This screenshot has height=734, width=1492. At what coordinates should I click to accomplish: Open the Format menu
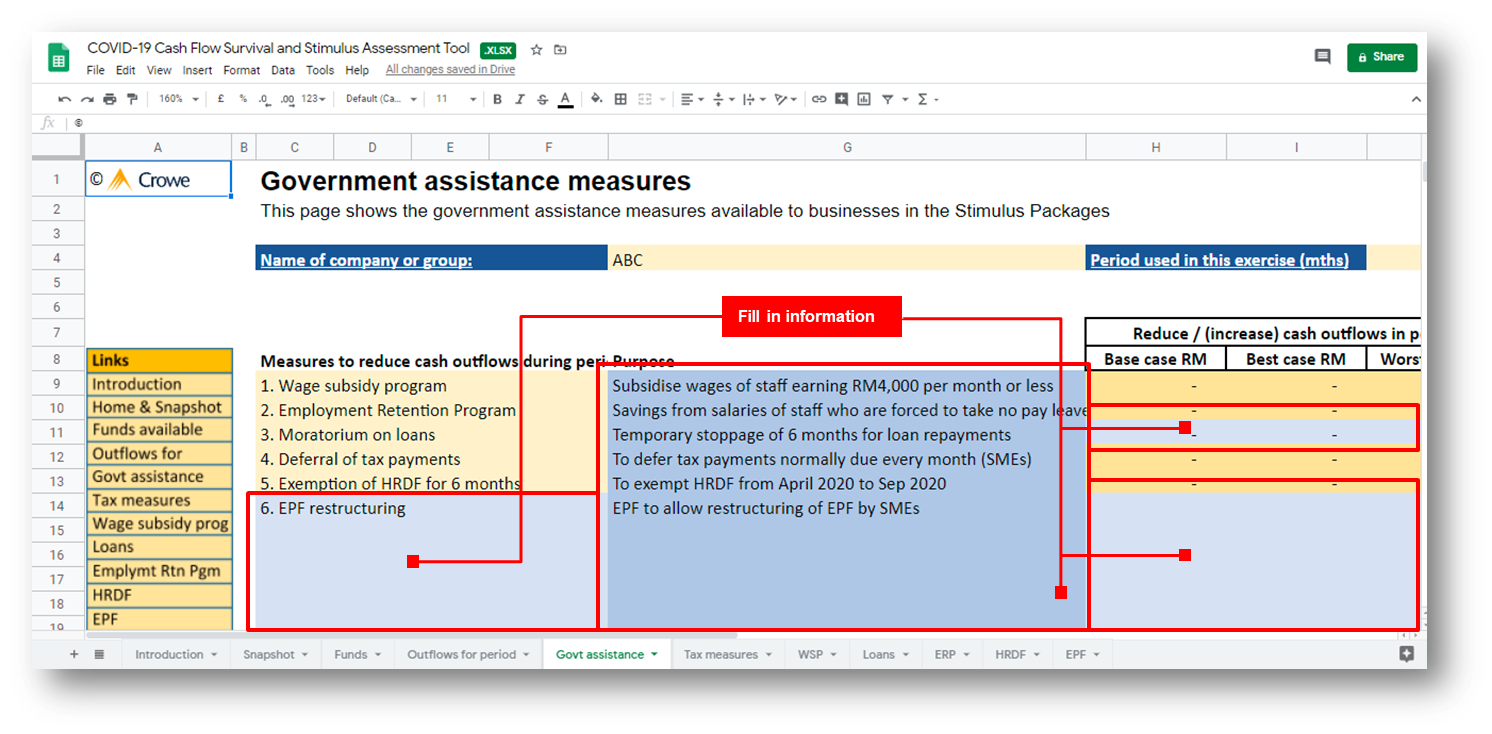241,70
